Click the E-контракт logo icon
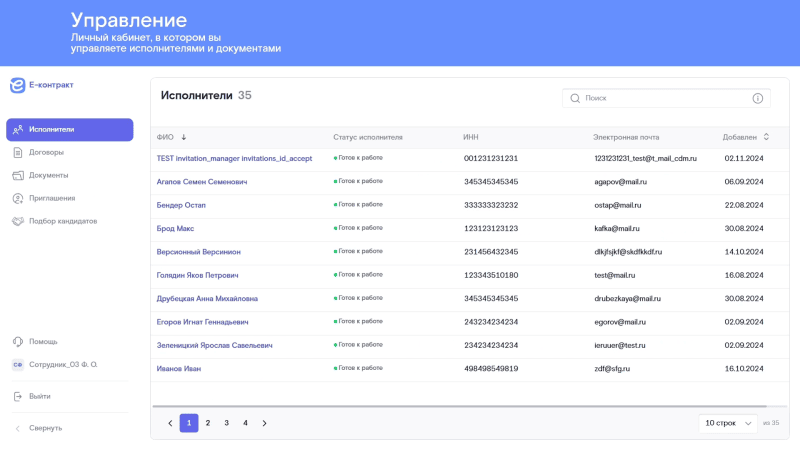Image resolution: width=800 pixels, height=450 pixels. click(17, 85)
